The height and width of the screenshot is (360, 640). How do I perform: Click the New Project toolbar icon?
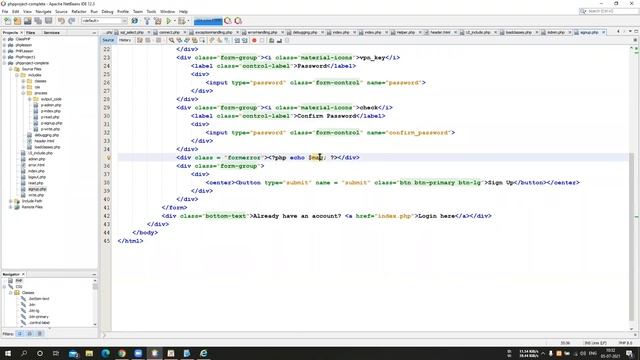[x=17, y=21]
